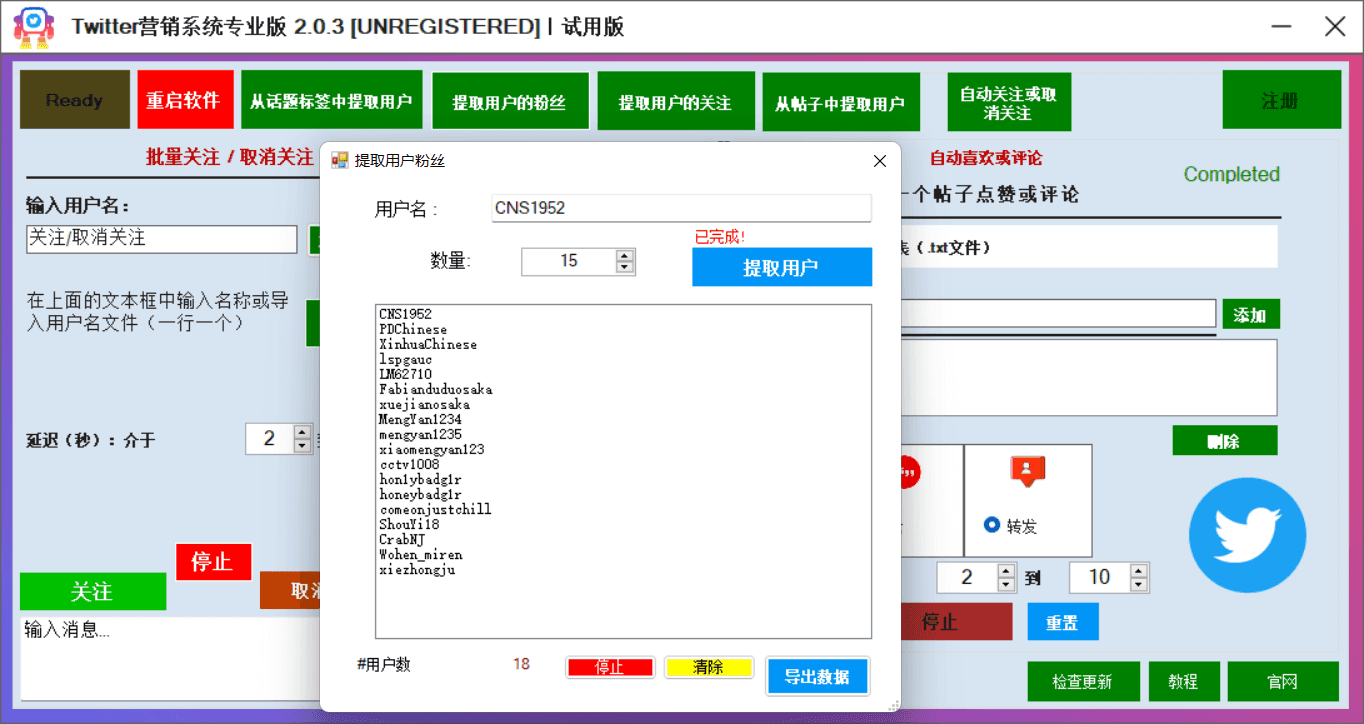This screenshot has height=724, width=1364.
Task: Open the 自动关注或取消关注 toolbar button
Action: (x=1009, y=102)
